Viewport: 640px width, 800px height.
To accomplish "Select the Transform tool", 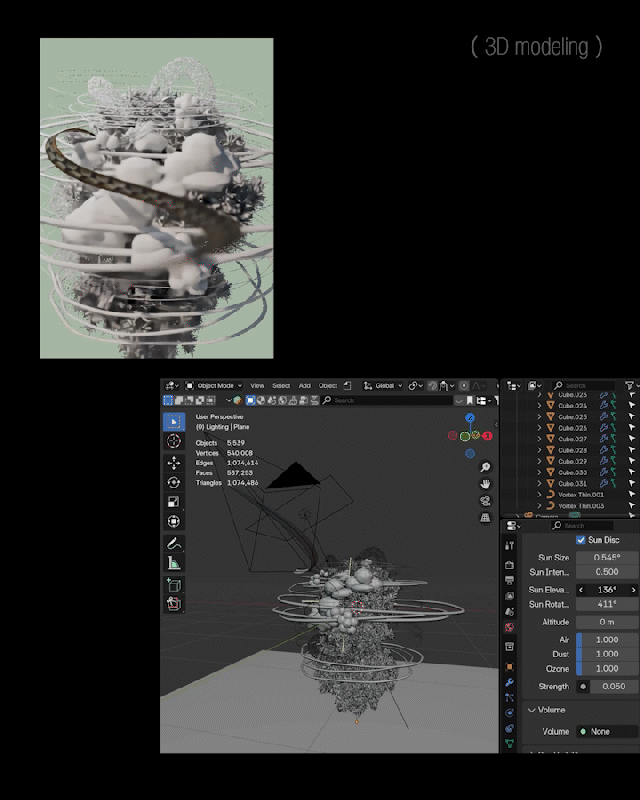I will (x=174, y=521).
